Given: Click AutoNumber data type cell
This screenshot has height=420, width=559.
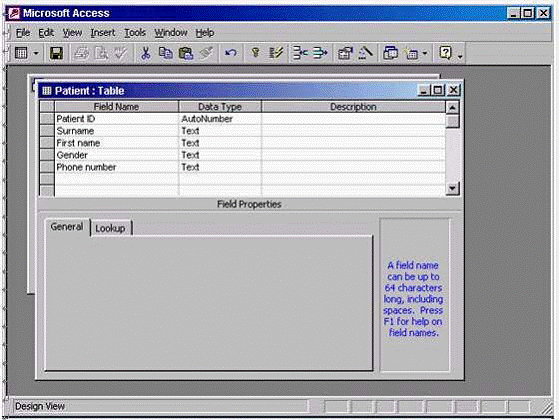Looking at the screenshot, I should (220, 119).
